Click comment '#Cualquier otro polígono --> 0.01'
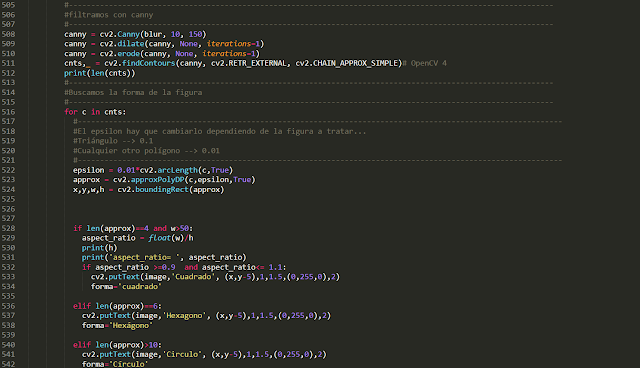 [146, 151]
